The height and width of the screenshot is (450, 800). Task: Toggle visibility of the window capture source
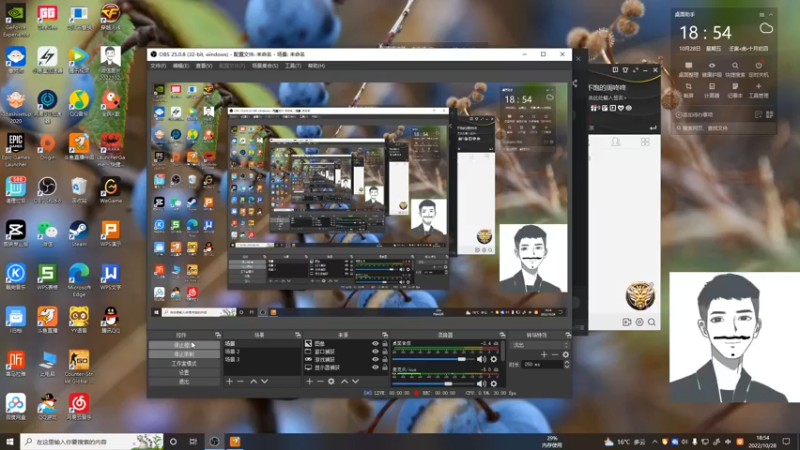pyautogui.click(x=375, y=352)
